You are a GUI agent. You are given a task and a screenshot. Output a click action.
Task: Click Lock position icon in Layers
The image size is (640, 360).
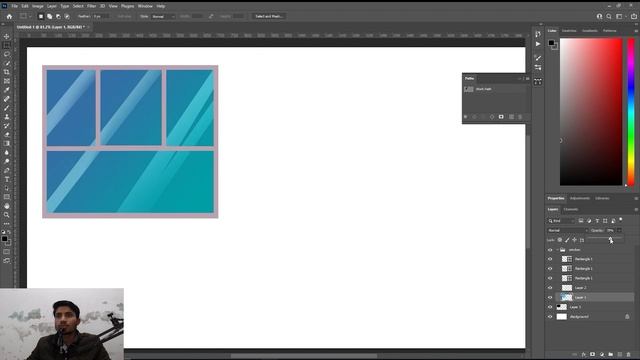point(575,240)
